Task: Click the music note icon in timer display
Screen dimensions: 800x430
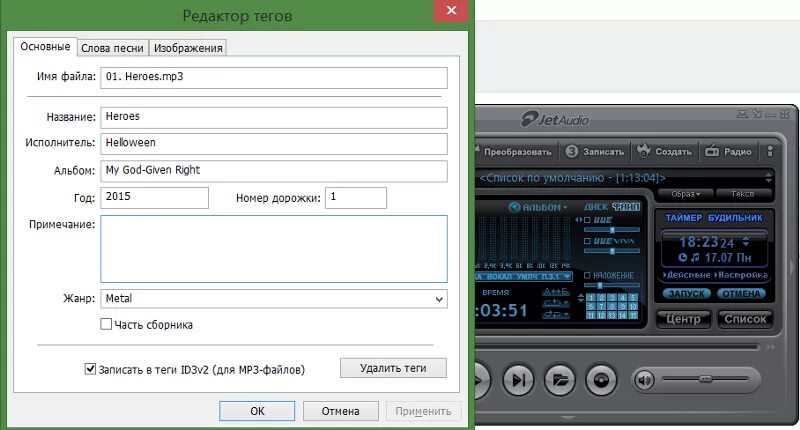Action: click(x=695, y=258)
